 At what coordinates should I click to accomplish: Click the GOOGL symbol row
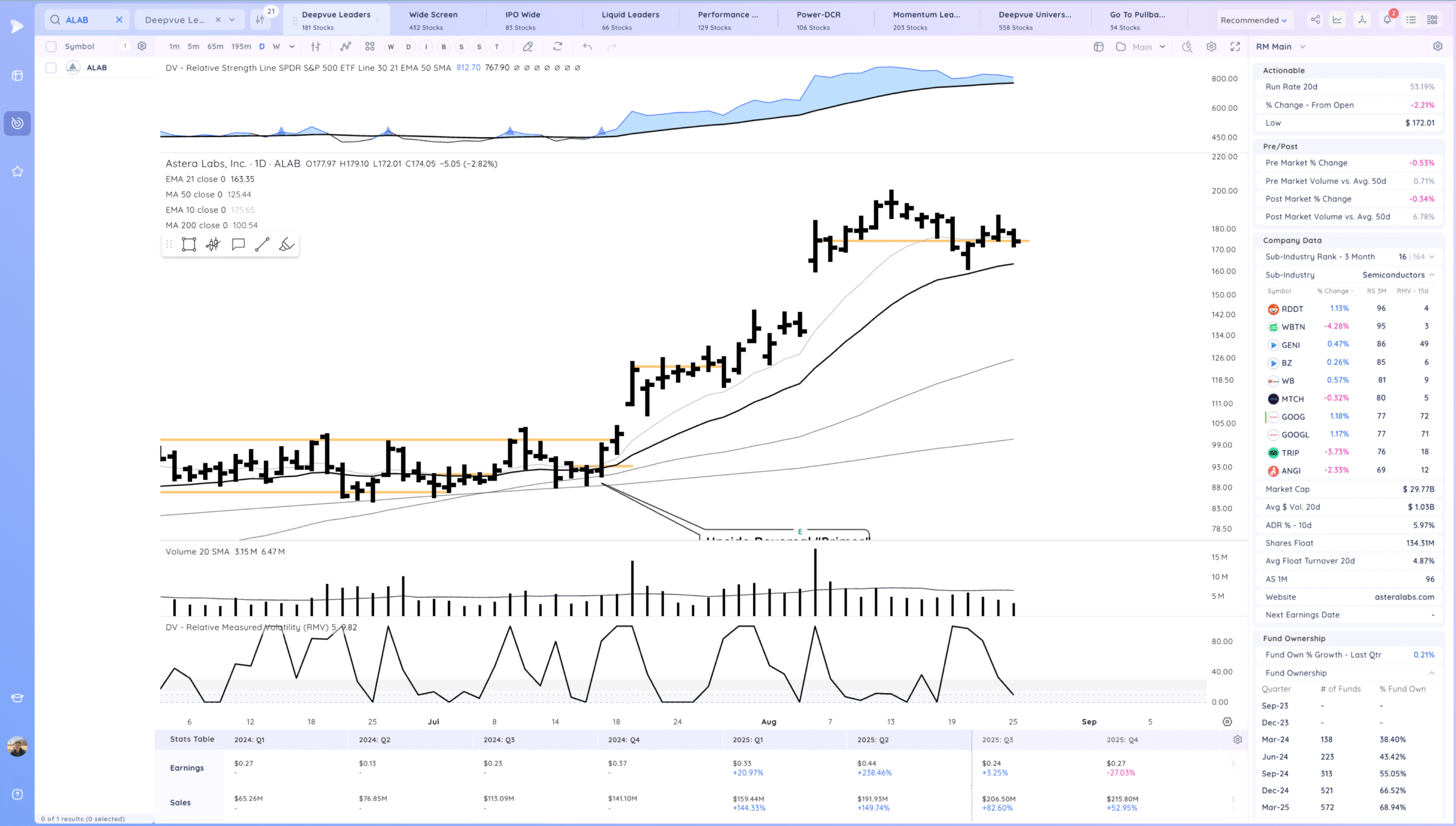(1349, 435)
